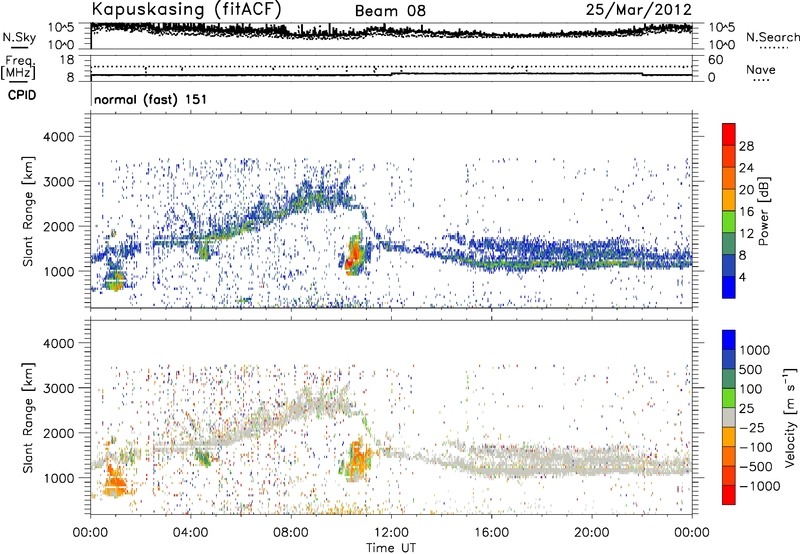The width and height of the screenshot is (800, 554).
Task: Click the '20:00' time axis tick label
Action: click(591, 533)
